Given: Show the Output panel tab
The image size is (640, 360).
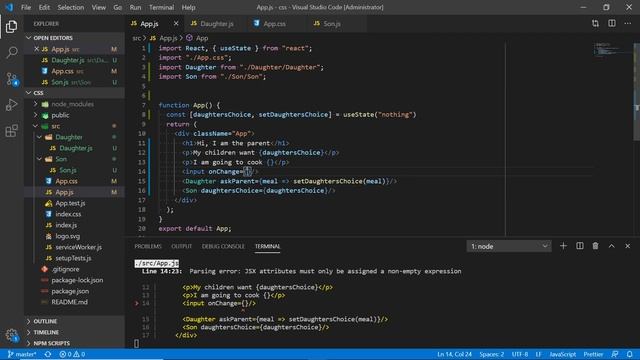Looking at the screenshot, I should tap(181, 246).
